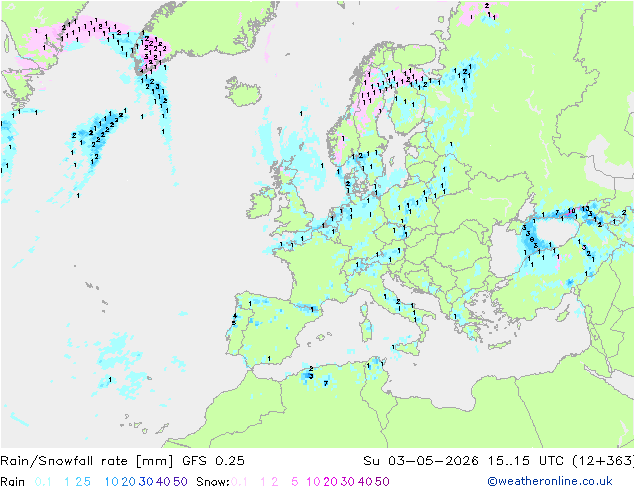Select the Rain legend value 20
Image resolution: width=634 pixels, height=490 pixels.
[129, 482]
